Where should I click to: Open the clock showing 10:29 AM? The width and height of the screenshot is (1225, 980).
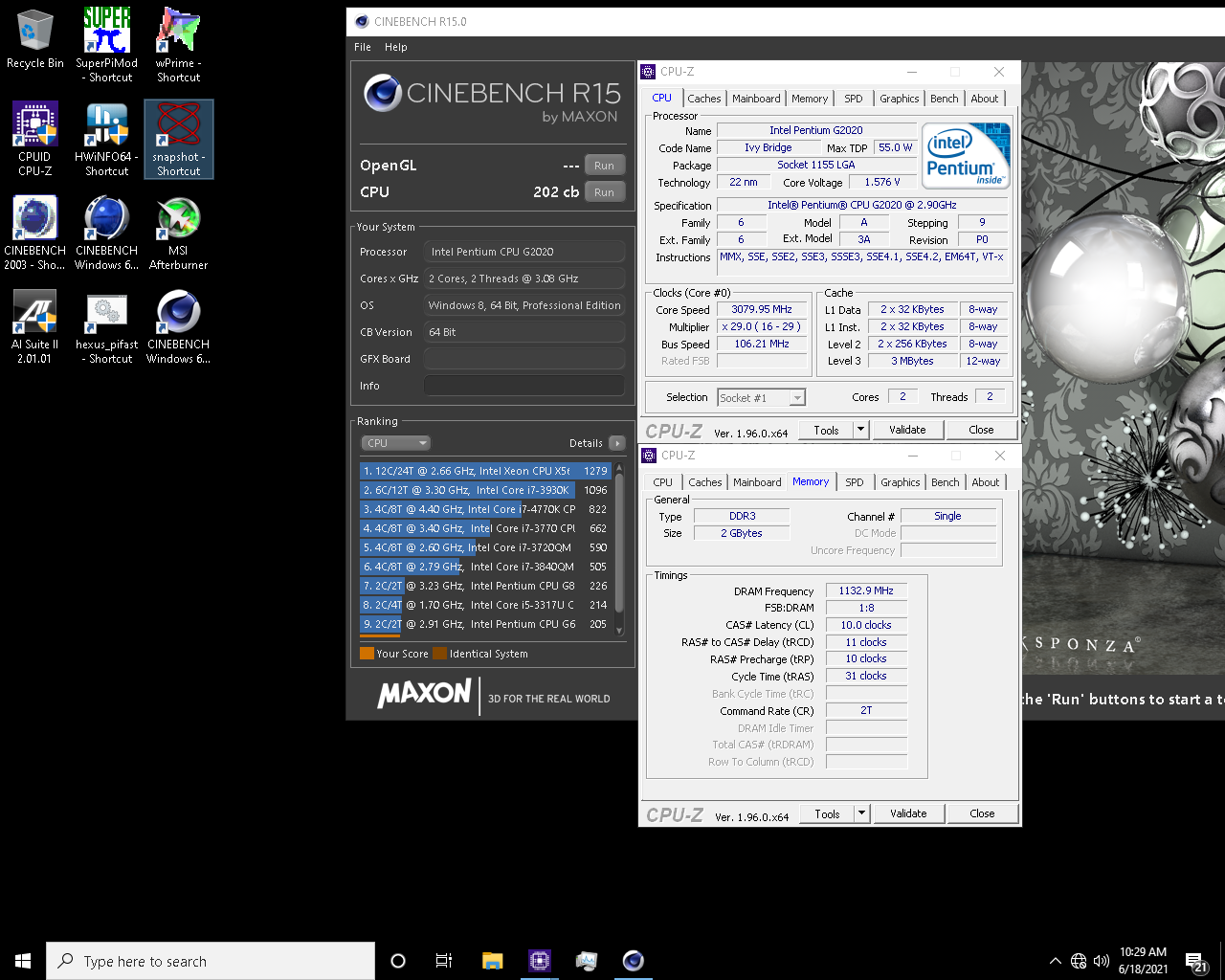pos(1143,961)
